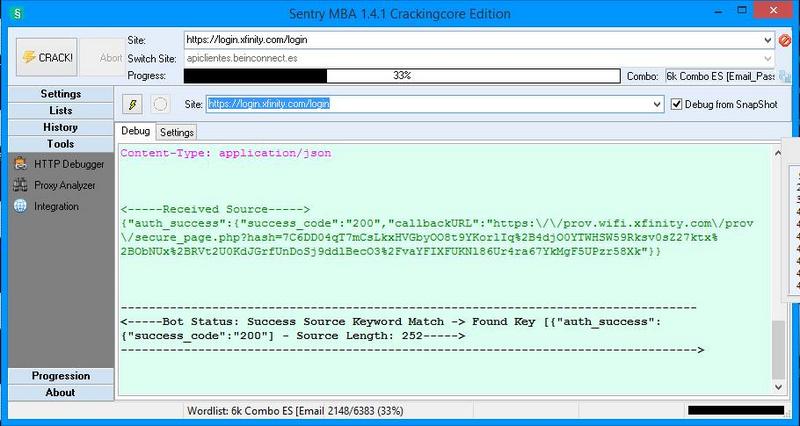Viewport: 800px width, 426px height.
Task: Toggle the Debug from SnapShot checkbox
Action: 677,105
